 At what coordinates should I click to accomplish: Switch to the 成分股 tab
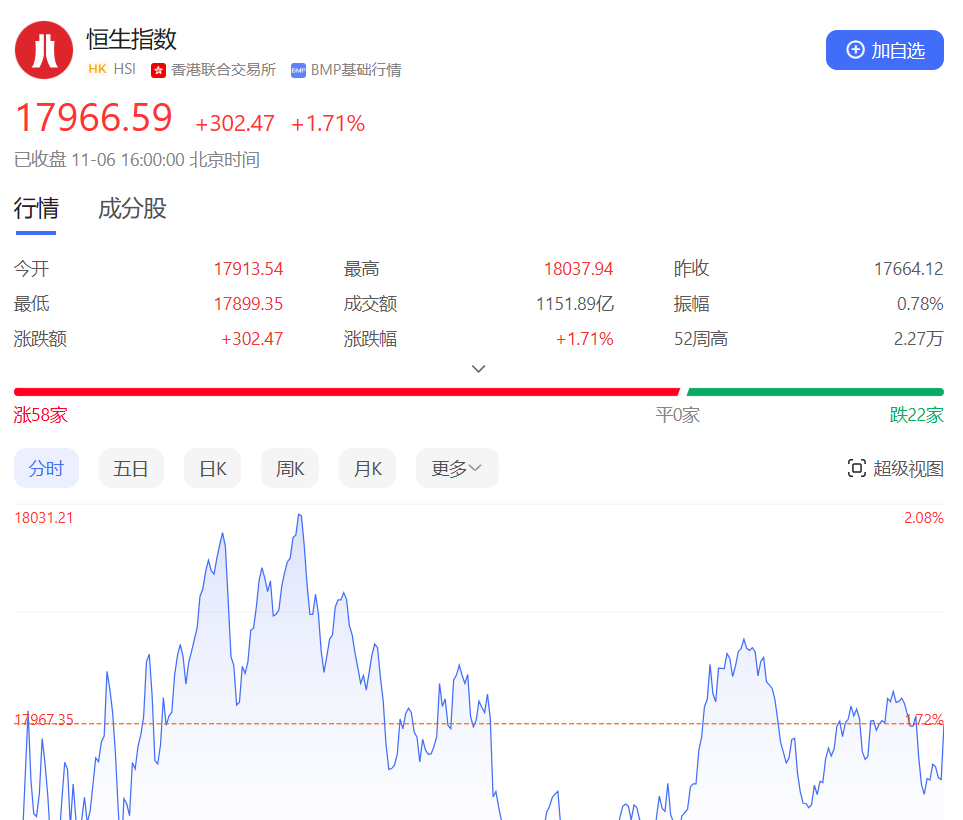132,209
